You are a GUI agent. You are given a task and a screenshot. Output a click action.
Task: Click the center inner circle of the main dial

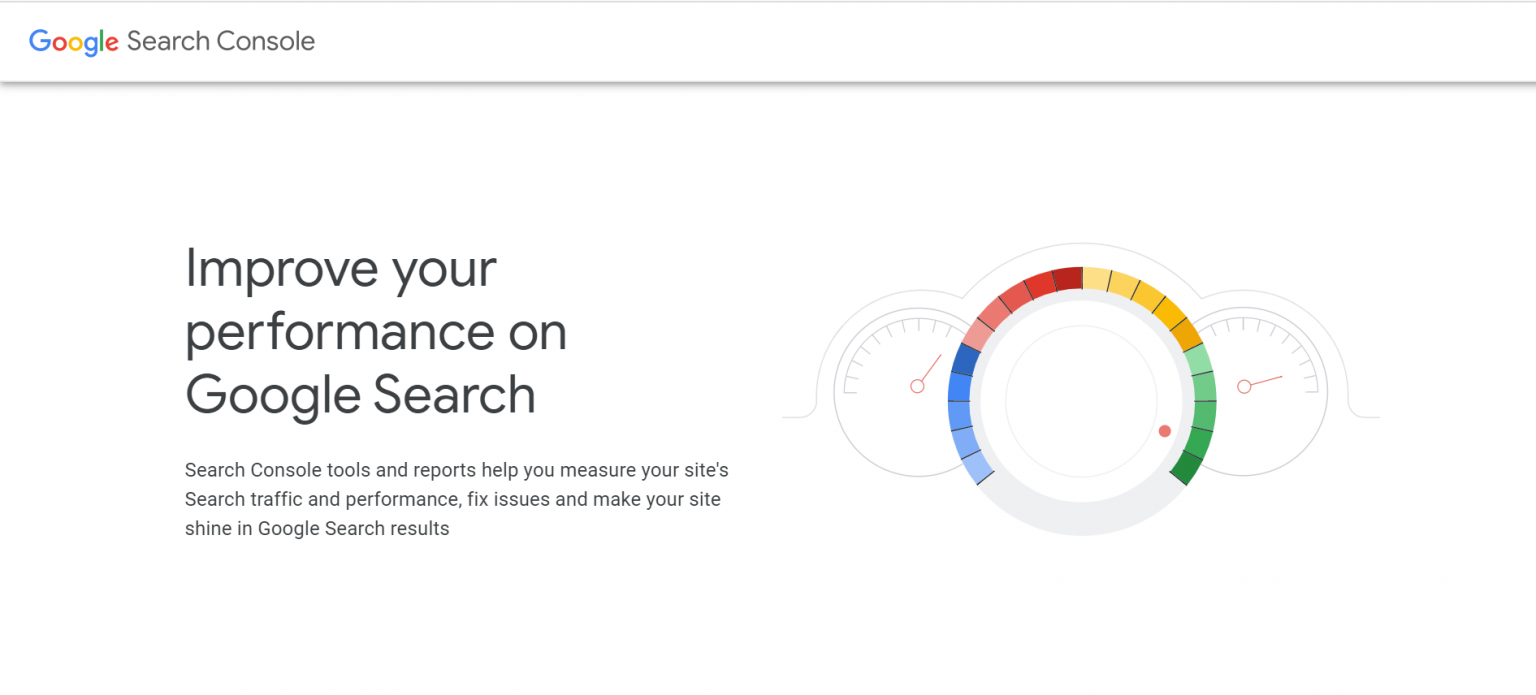click(x=1081, y=401)
